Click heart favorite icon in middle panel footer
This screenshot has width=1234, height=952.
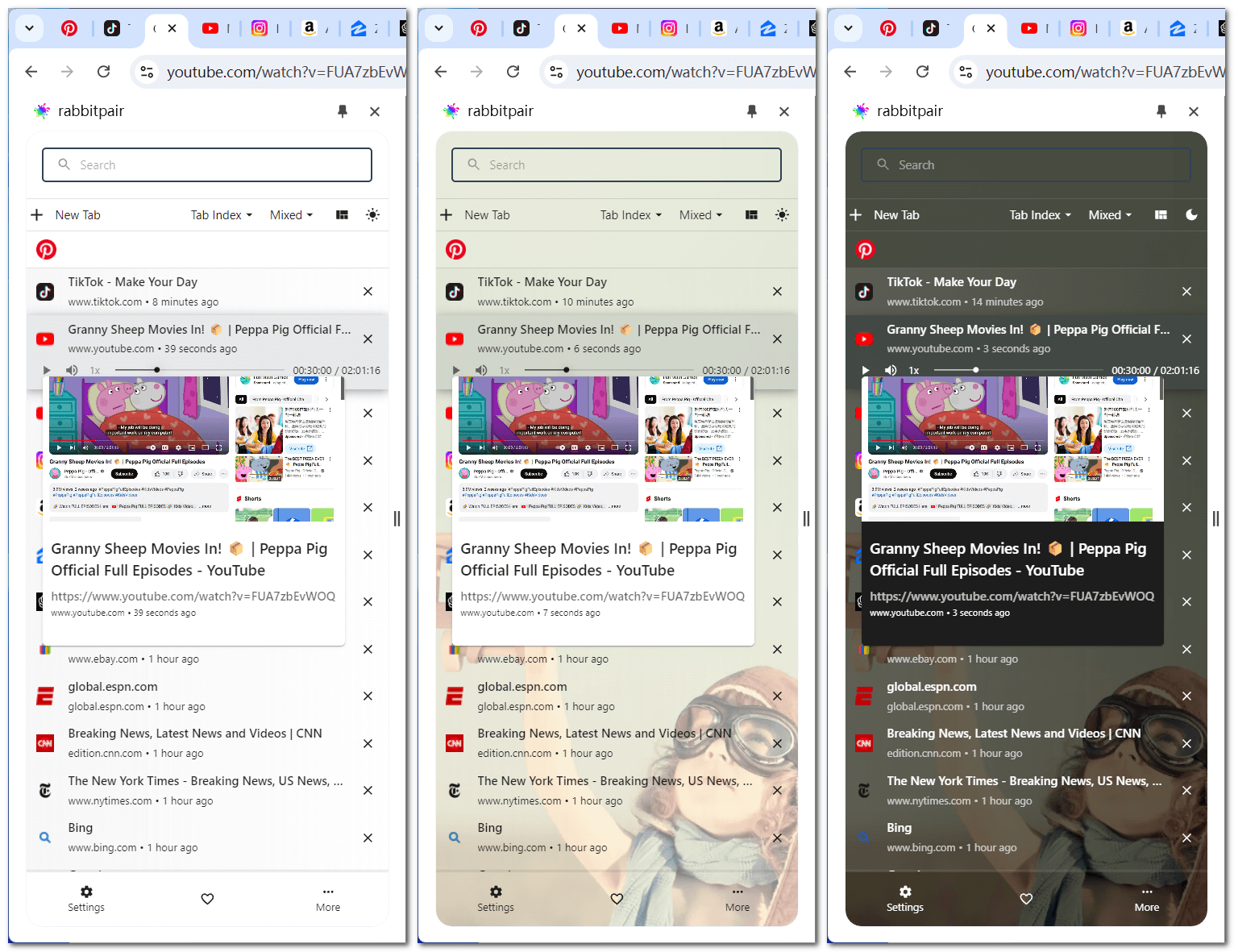pyautogui.click(x=617, y=899)
